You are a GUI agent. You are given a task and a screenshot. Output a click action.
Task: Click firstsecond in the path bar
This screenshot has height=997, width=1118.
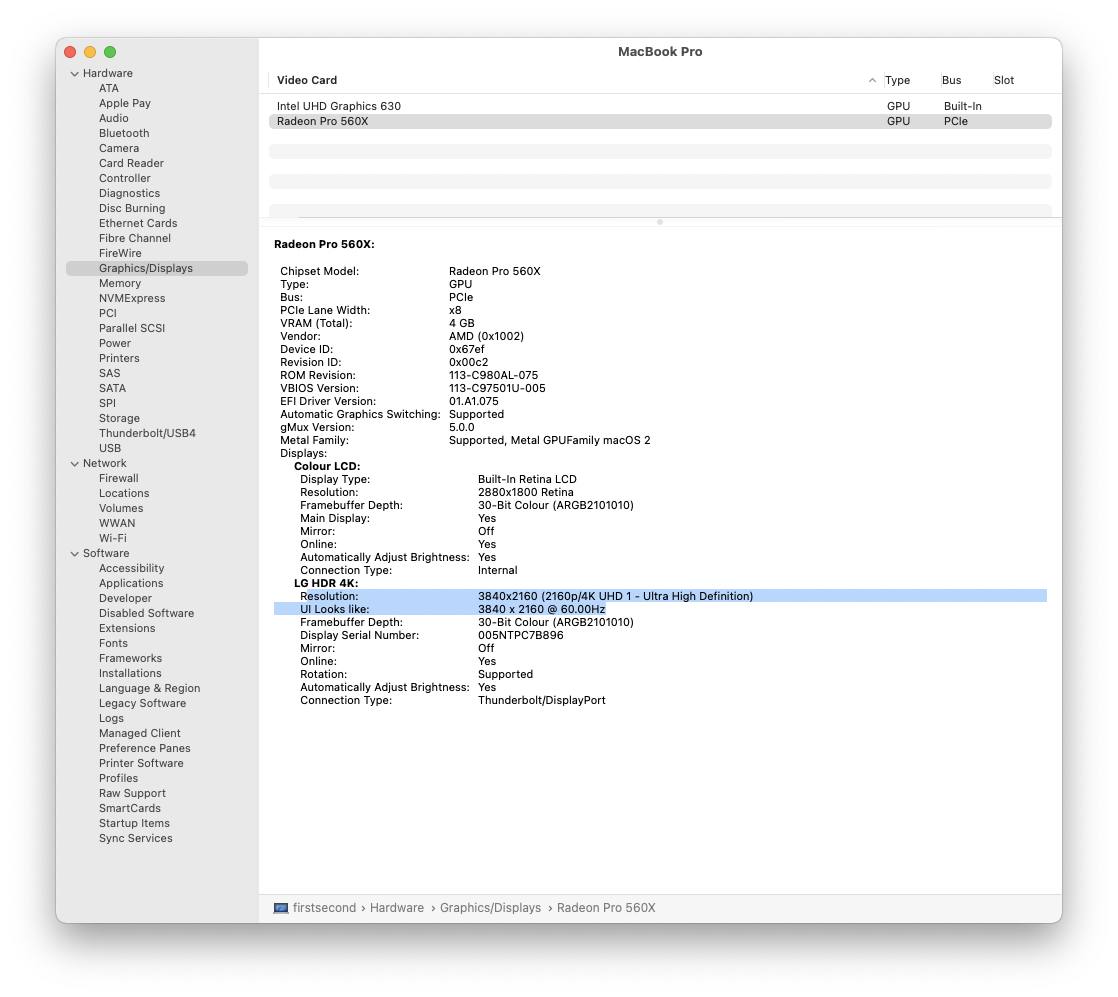[x=324, y=908]
